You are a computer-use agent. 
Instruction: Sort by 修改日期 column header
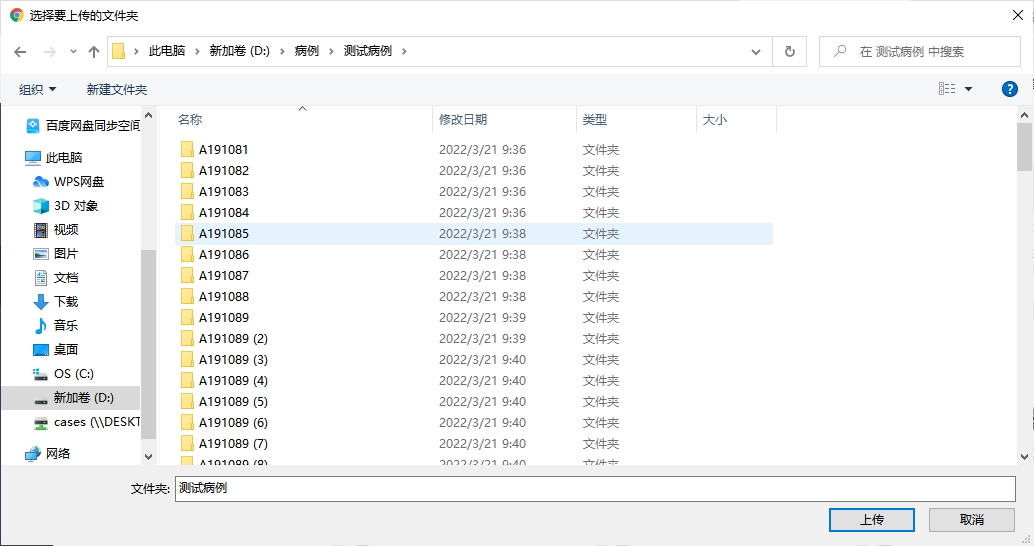463,120
